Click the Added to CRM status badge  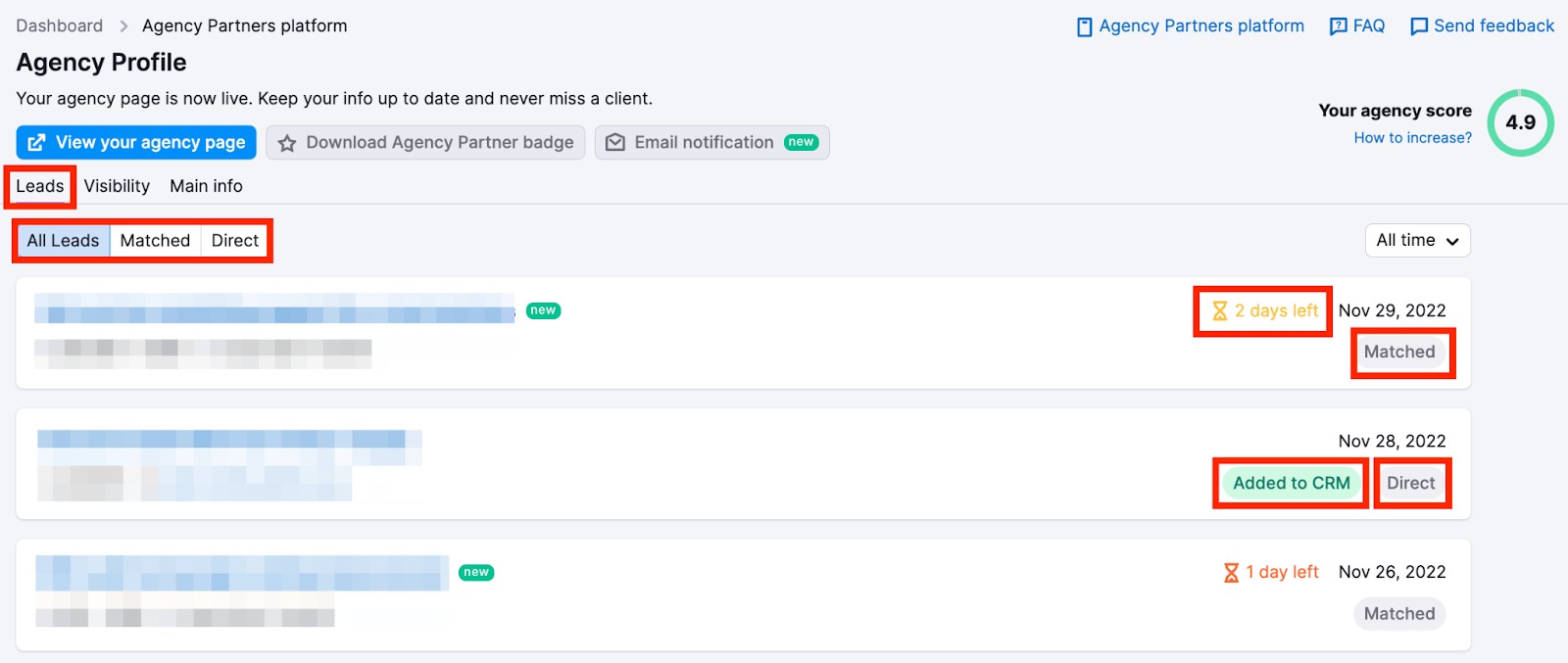pyautogui.click(x=1291, y=484)
